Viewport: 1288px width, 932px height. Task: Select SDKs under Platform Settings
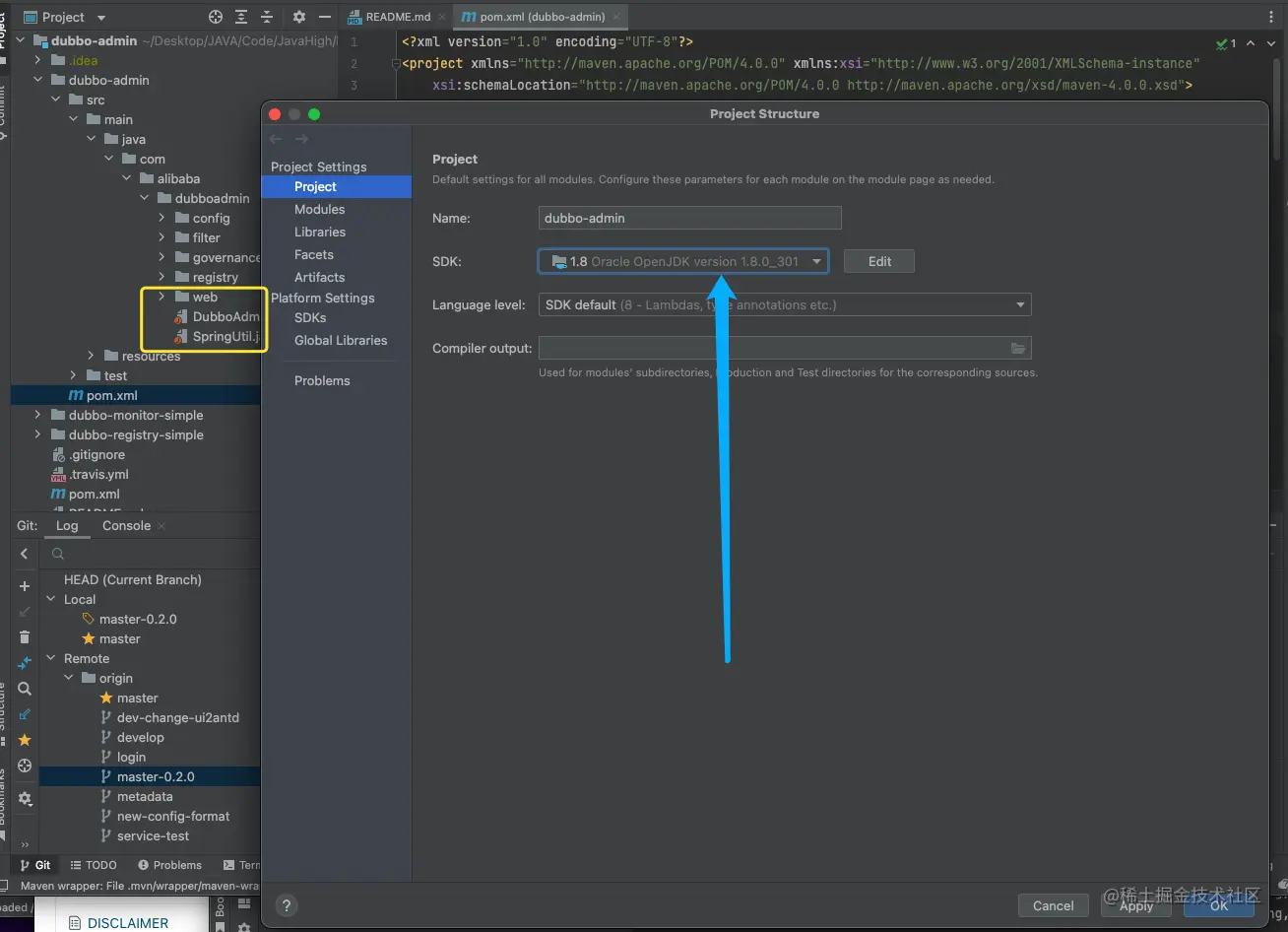[x=310, y=317]
